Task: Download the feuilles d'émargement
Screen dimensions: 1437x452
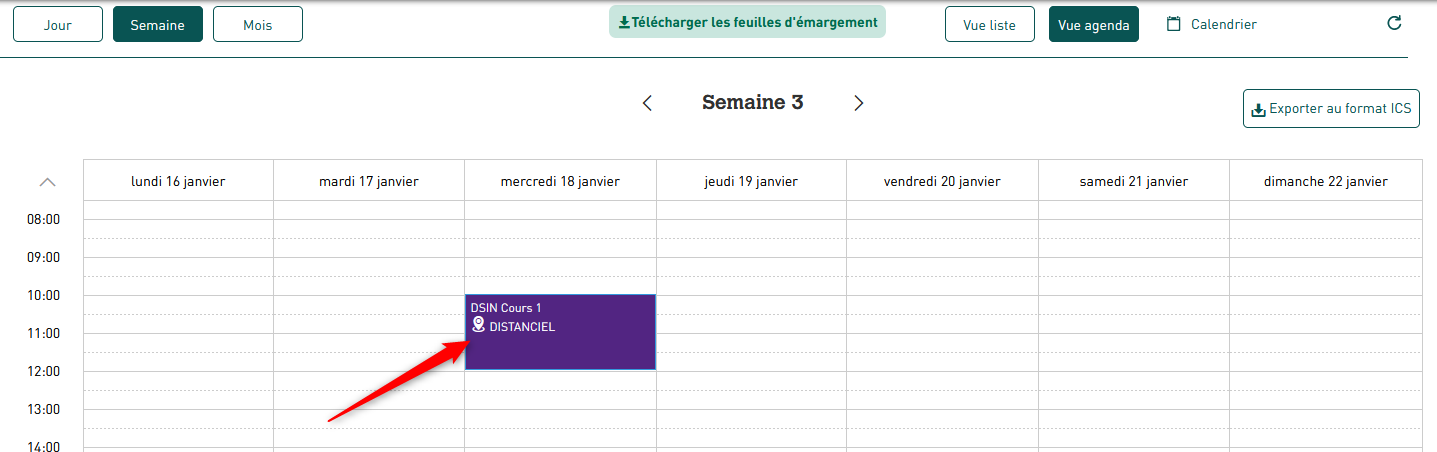Action: (748, 22)
